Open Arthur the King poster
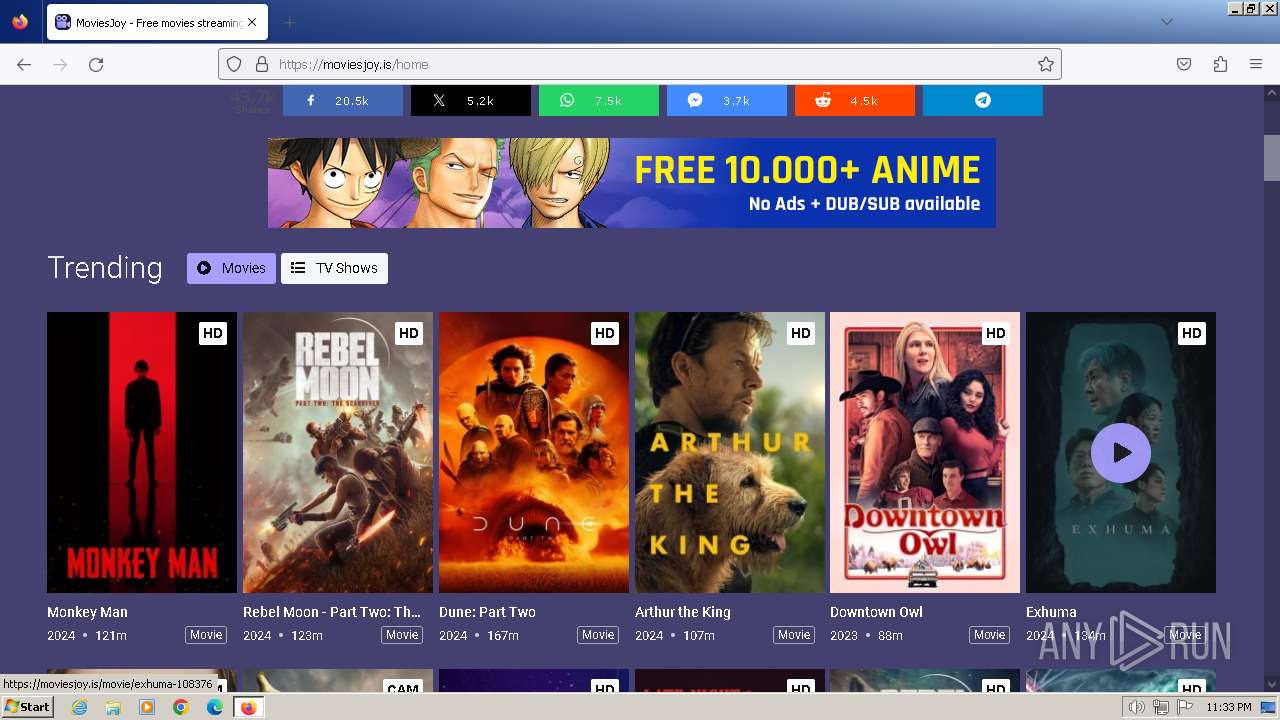The width and height of the screenshot is (1280, 720). tap(730, 453)
